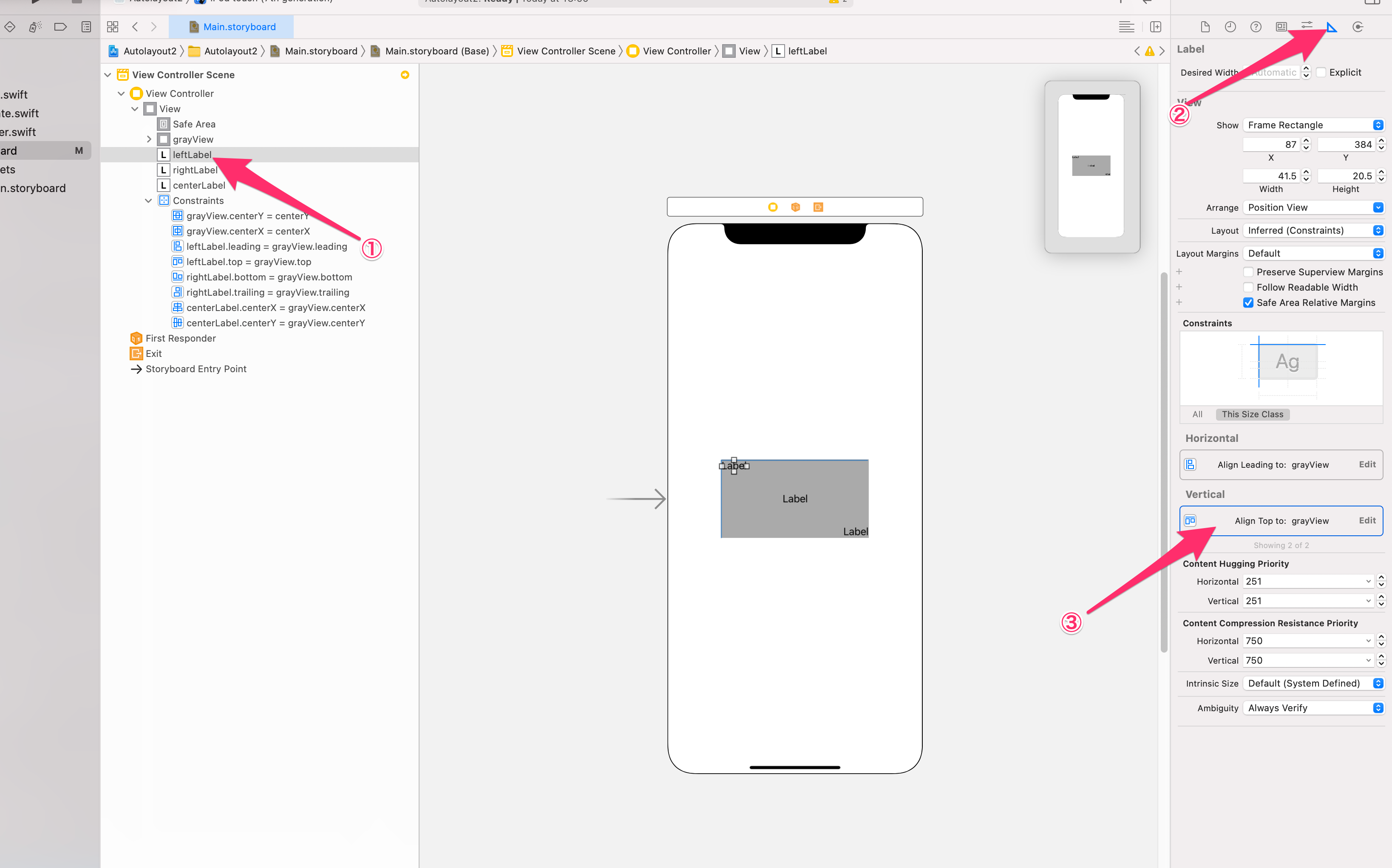Open the Intrinsic Size dropdown
This screenshot has width=1392, height=868.
tap(1313, 683)
